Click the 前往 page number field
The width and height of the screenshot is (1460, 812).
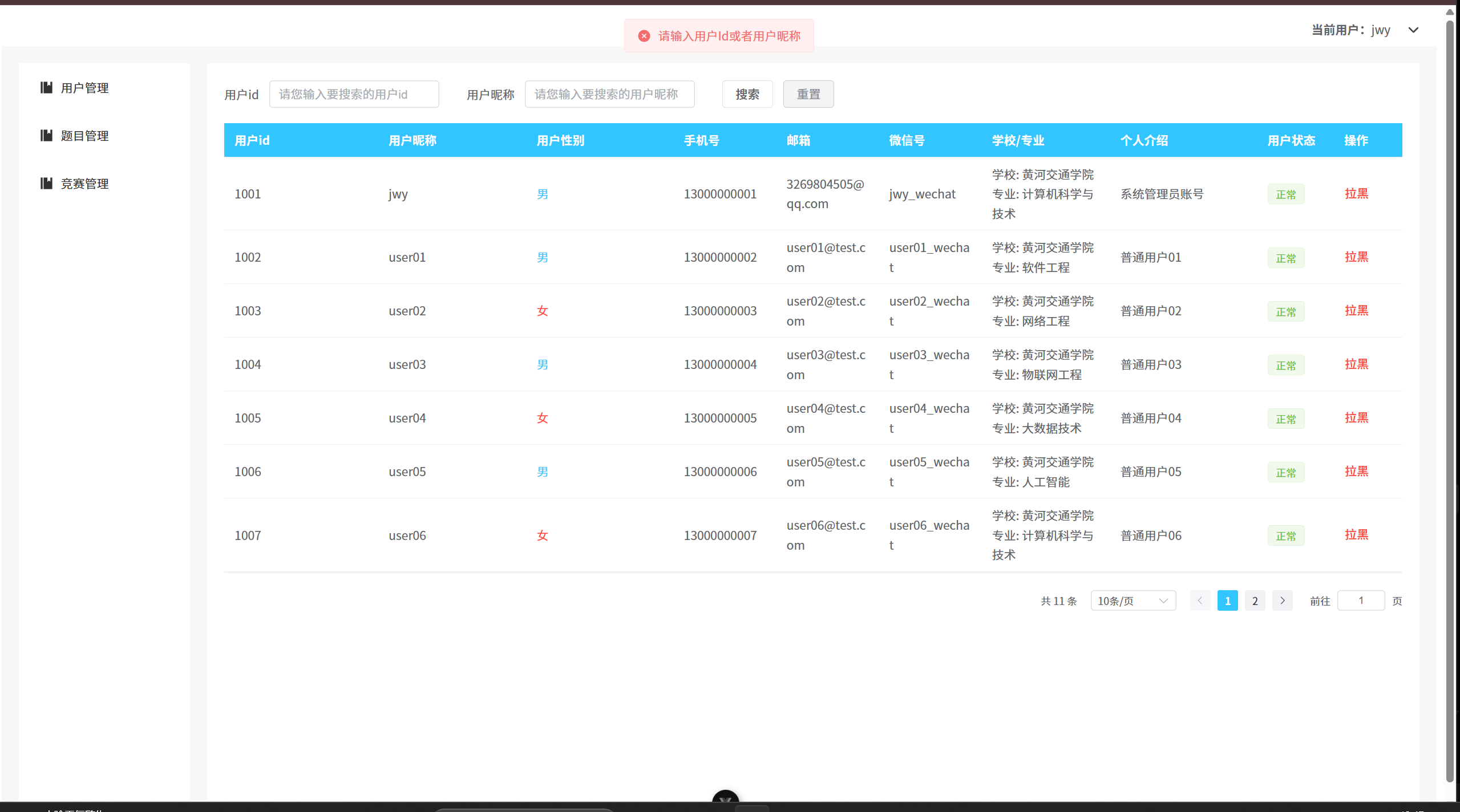tap(1360, 600)
